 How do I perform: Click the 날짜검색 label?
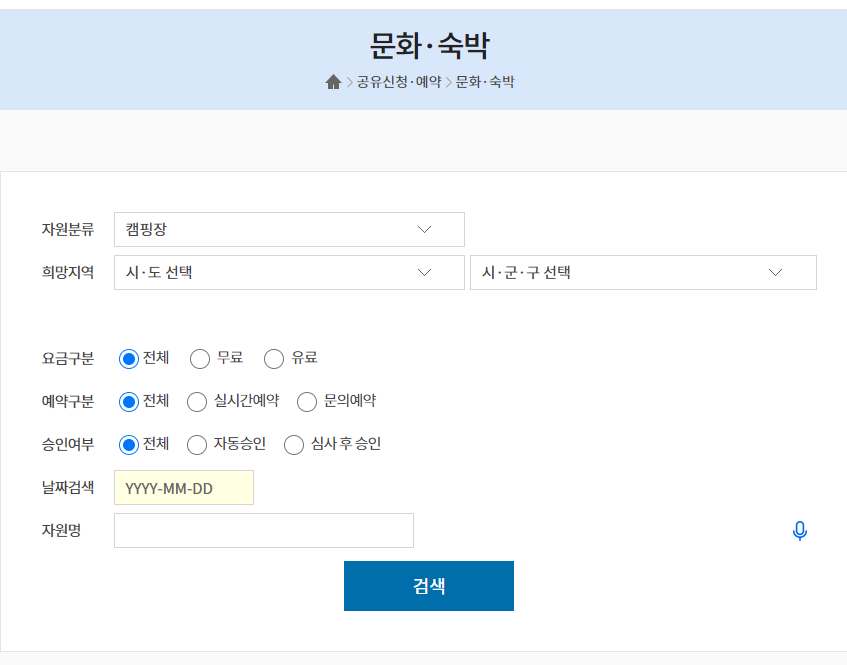68,488
